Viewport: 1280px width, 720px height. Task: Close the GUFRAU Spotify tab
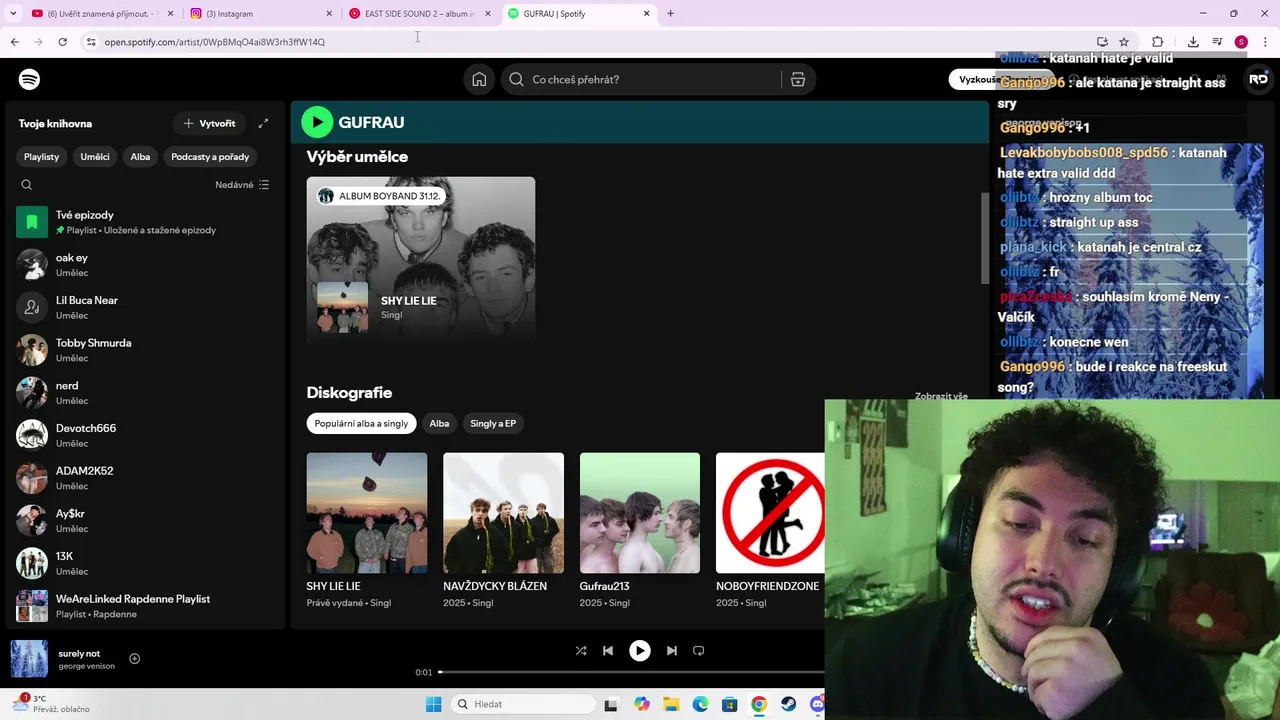click(647, 14)
